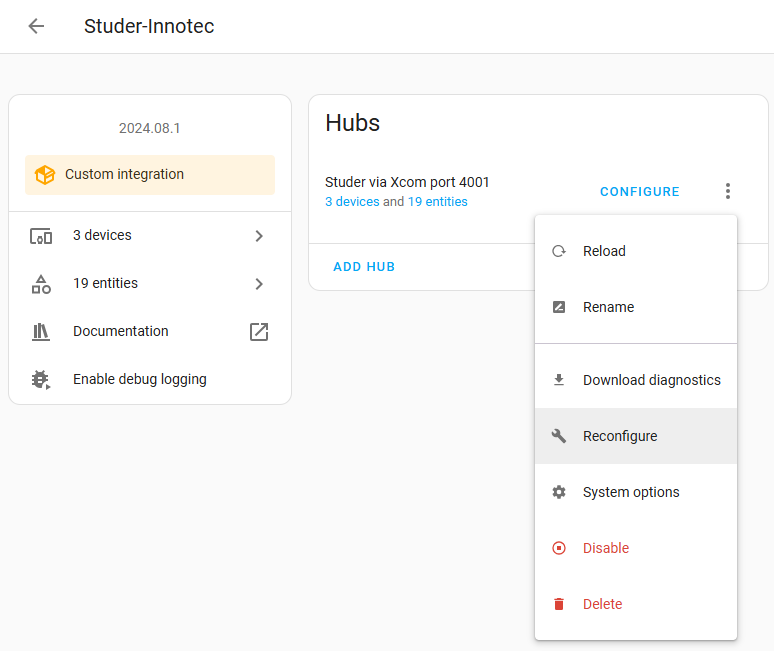Image resolution: width=774 pixels, height=651 pixels.
Task: Expand the 19 entities row chevron
Action: coord(259,284)
